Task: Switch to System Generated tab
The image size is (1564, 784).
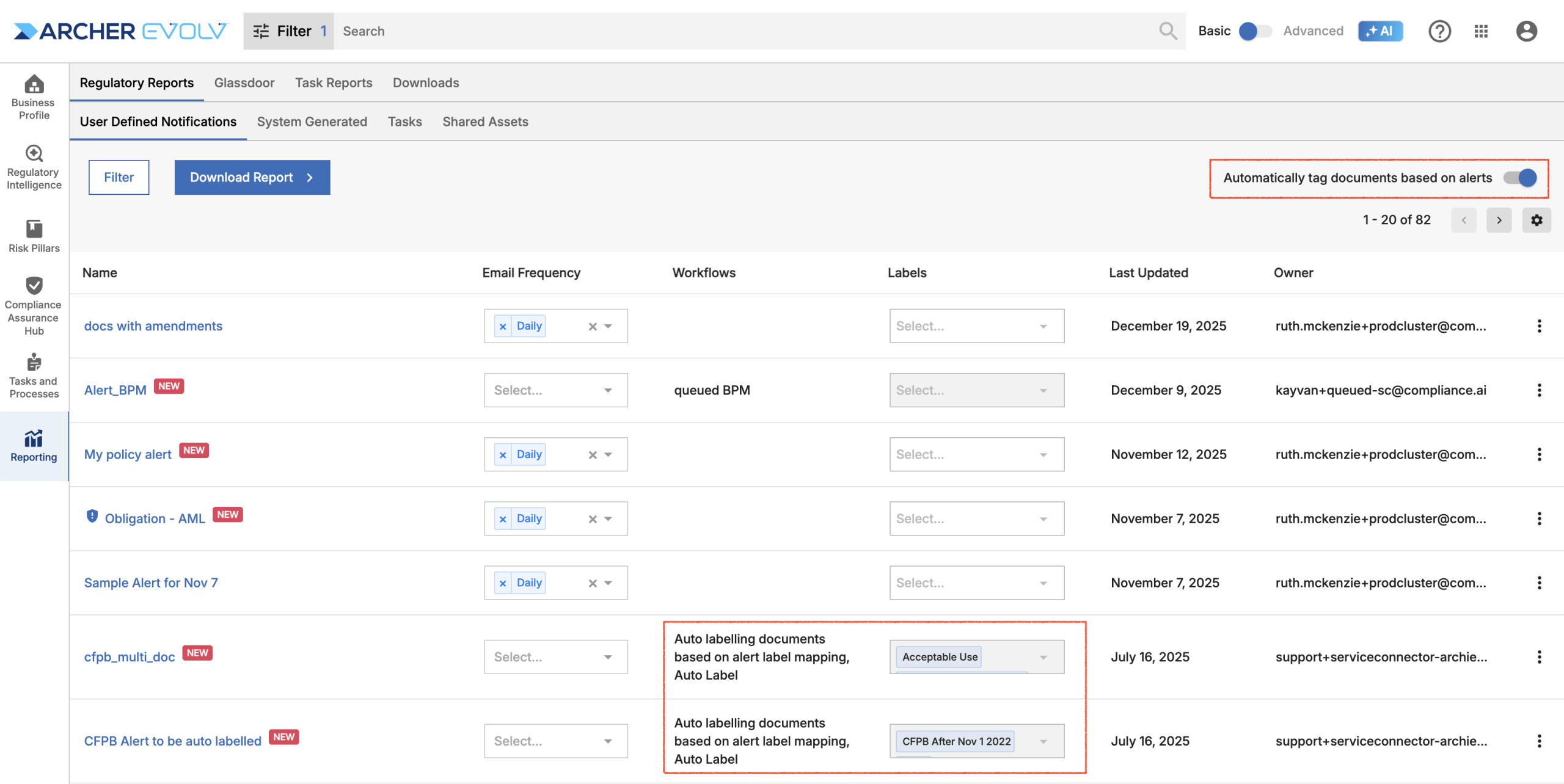Action: pyautogui.click(x=312, y=122)
